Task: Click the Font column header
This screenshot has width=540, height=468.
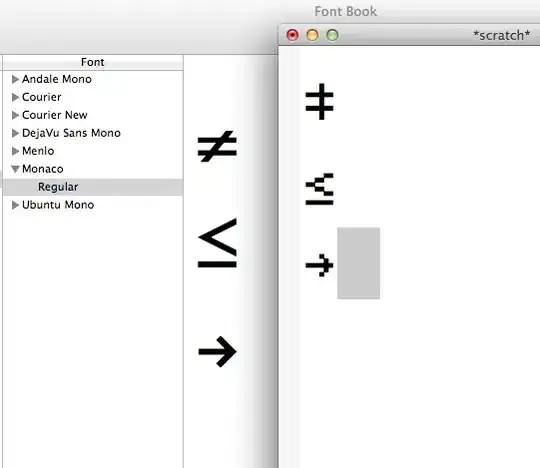Action: 93,62
